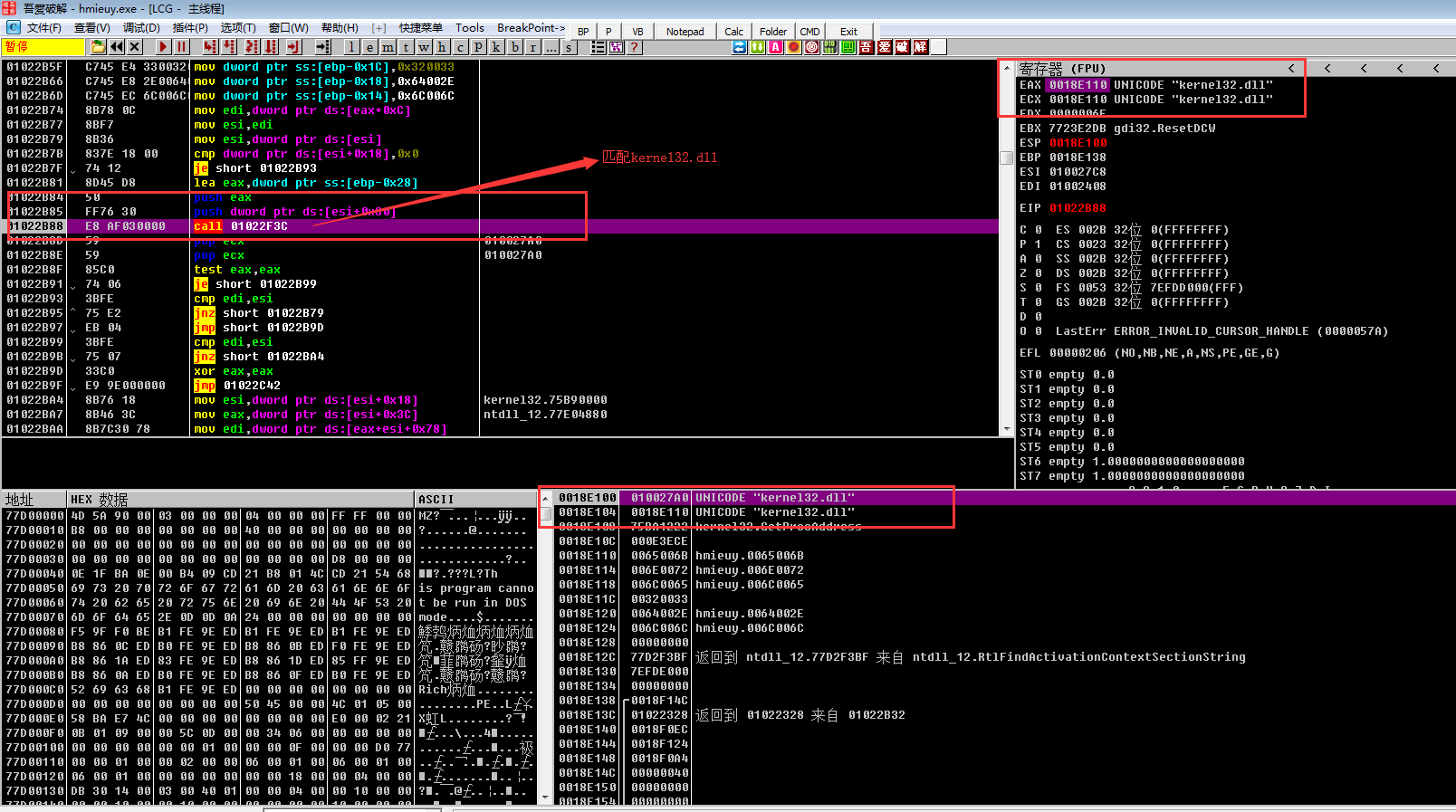Click the stack pane scrollbar down arrow
This screenshot has height=812, width=1456.
(x=545, y=798)
